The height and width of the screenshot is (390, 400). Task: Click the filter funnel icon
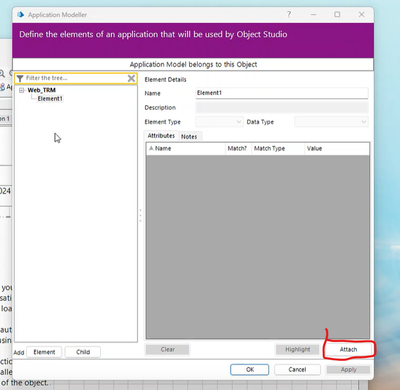[20, 78]
